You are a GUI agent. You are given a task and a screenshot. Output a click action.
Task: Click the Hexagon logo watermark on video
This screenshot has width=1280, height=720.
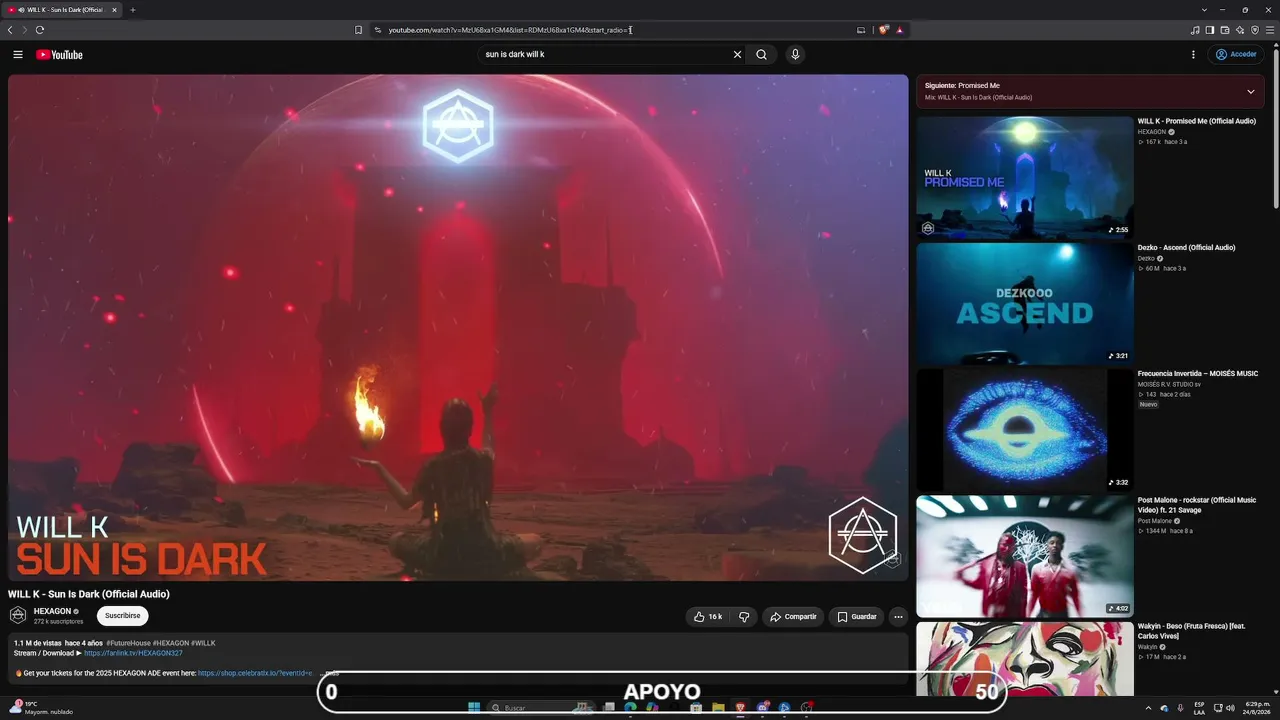coord(863,536)
